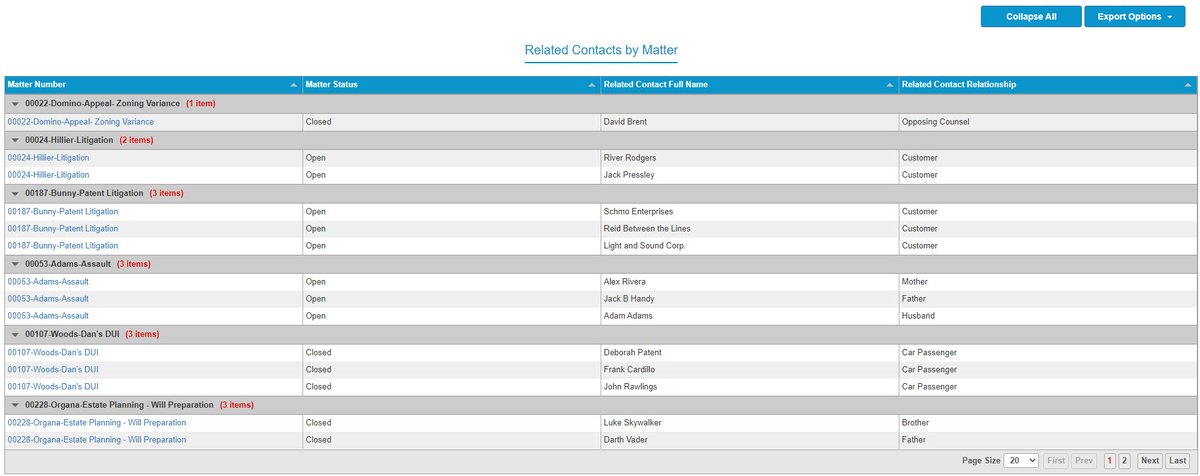
Task: Select the David Brent cell
Action: (x=749, y=122)
